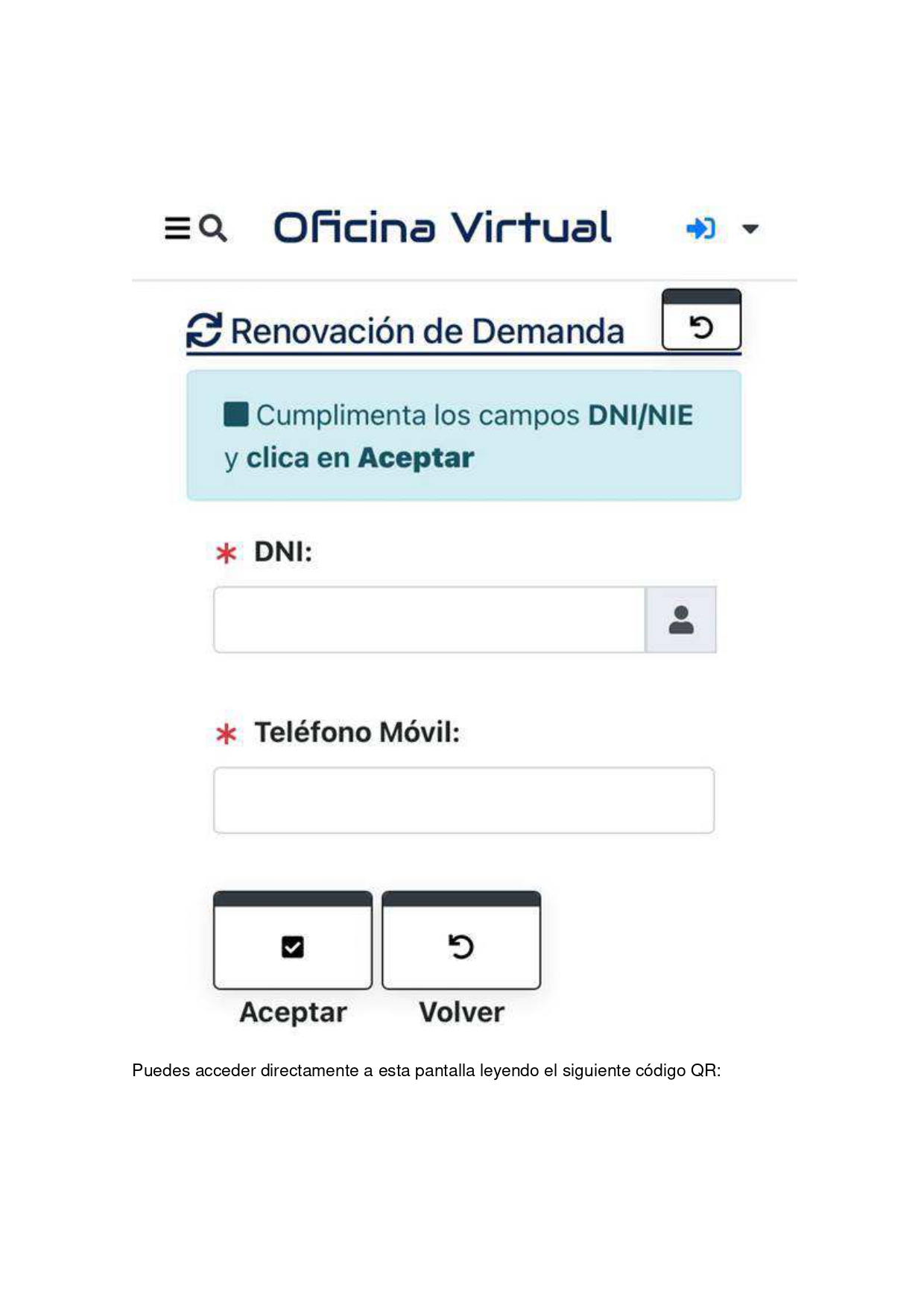Click the DNI field label
924x1308 pixels.
(x=283, y=552)
